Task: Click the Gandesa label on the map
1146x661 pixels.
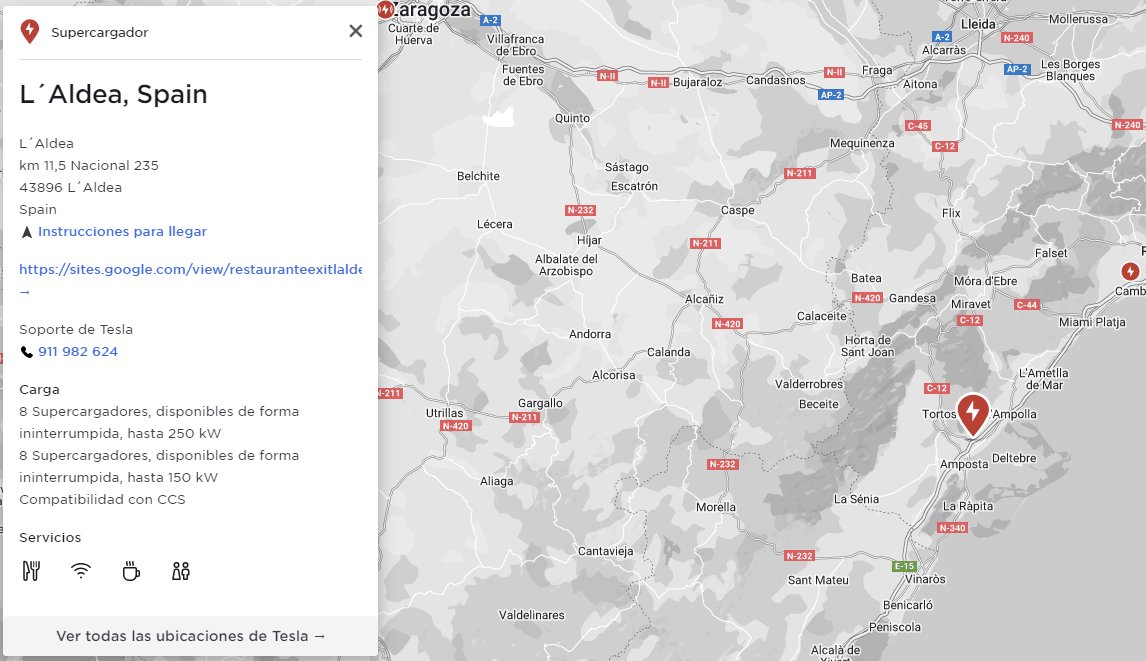Action: point(912,298)
